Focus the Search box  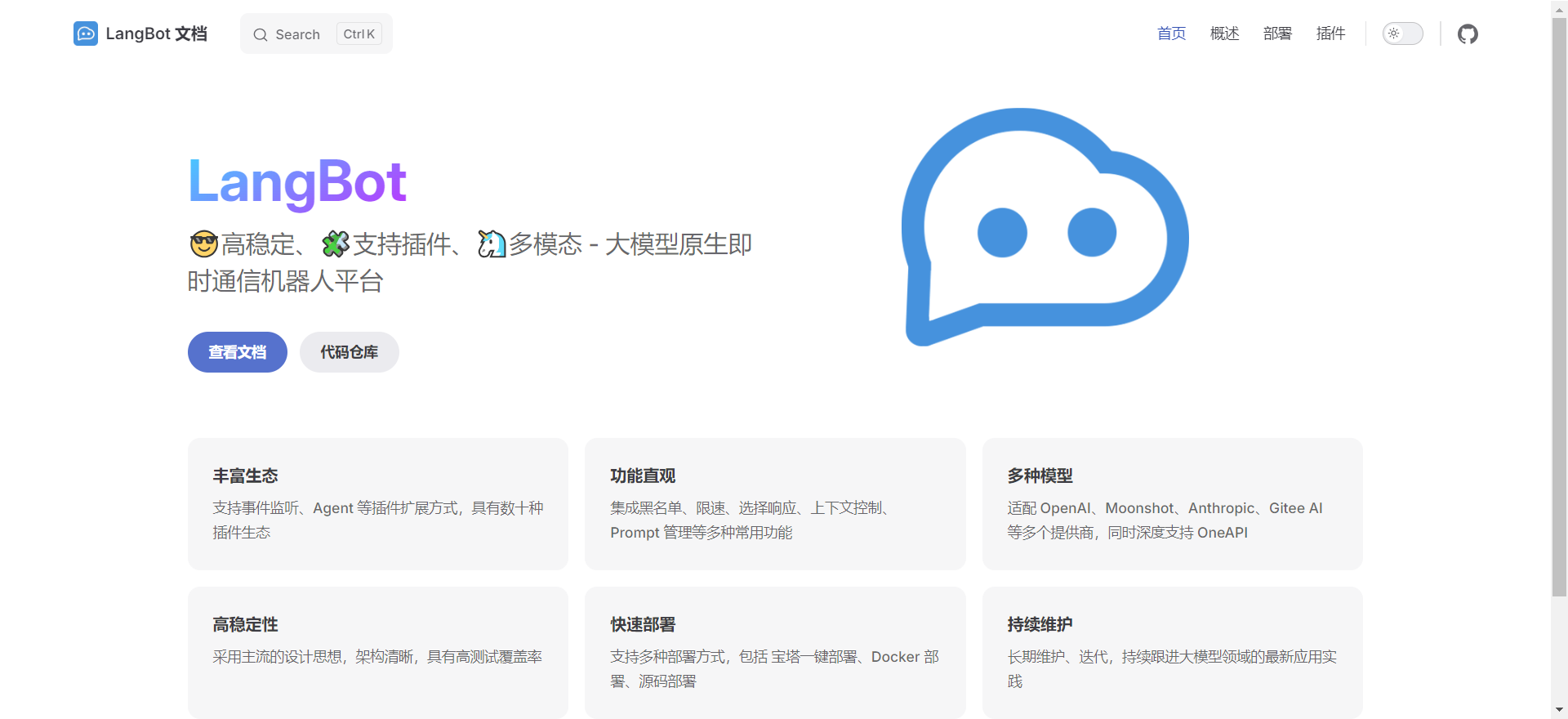(316, 33)
